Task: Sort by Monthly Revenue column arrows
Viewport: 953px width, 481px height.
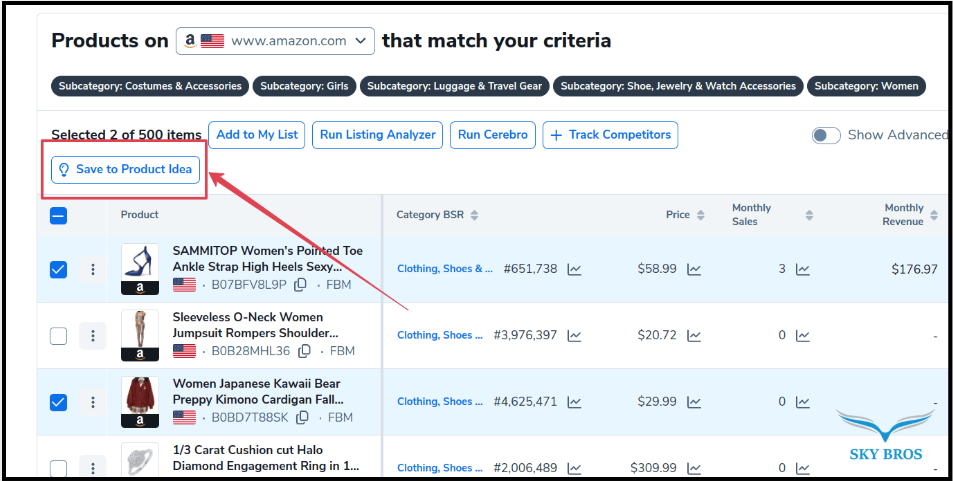Action: point(934,215)
